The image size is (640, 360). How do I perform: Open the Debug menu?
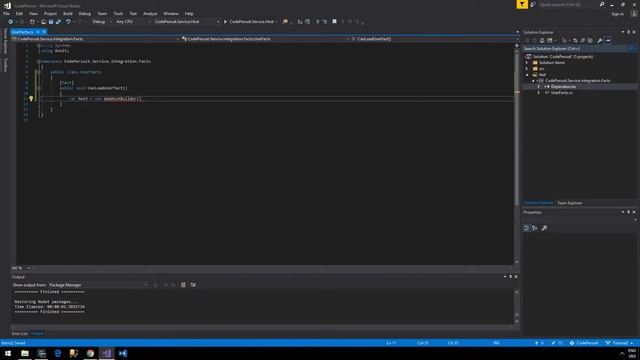(x=84, y=13)
